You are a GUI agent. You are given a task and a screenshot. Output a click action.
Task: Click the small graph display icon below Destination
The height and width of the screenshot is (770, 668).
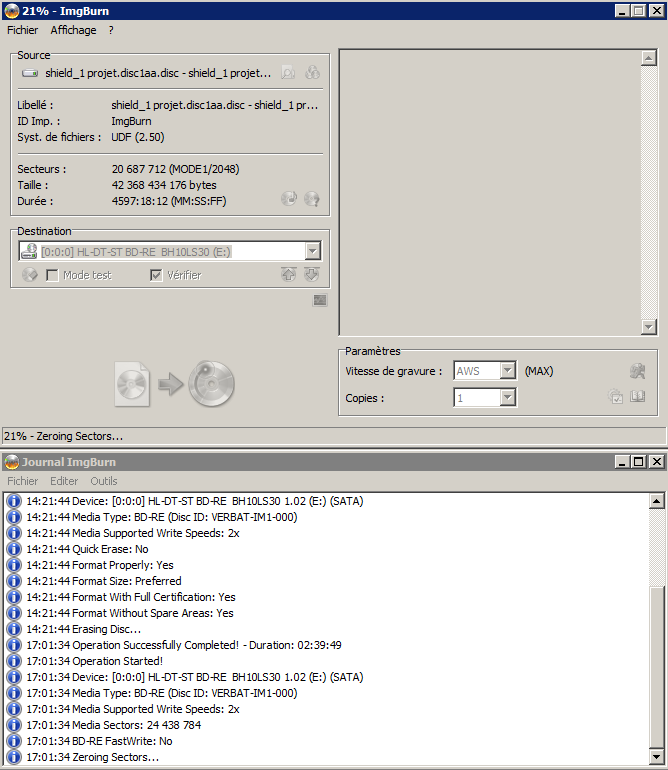coord(320,300)
